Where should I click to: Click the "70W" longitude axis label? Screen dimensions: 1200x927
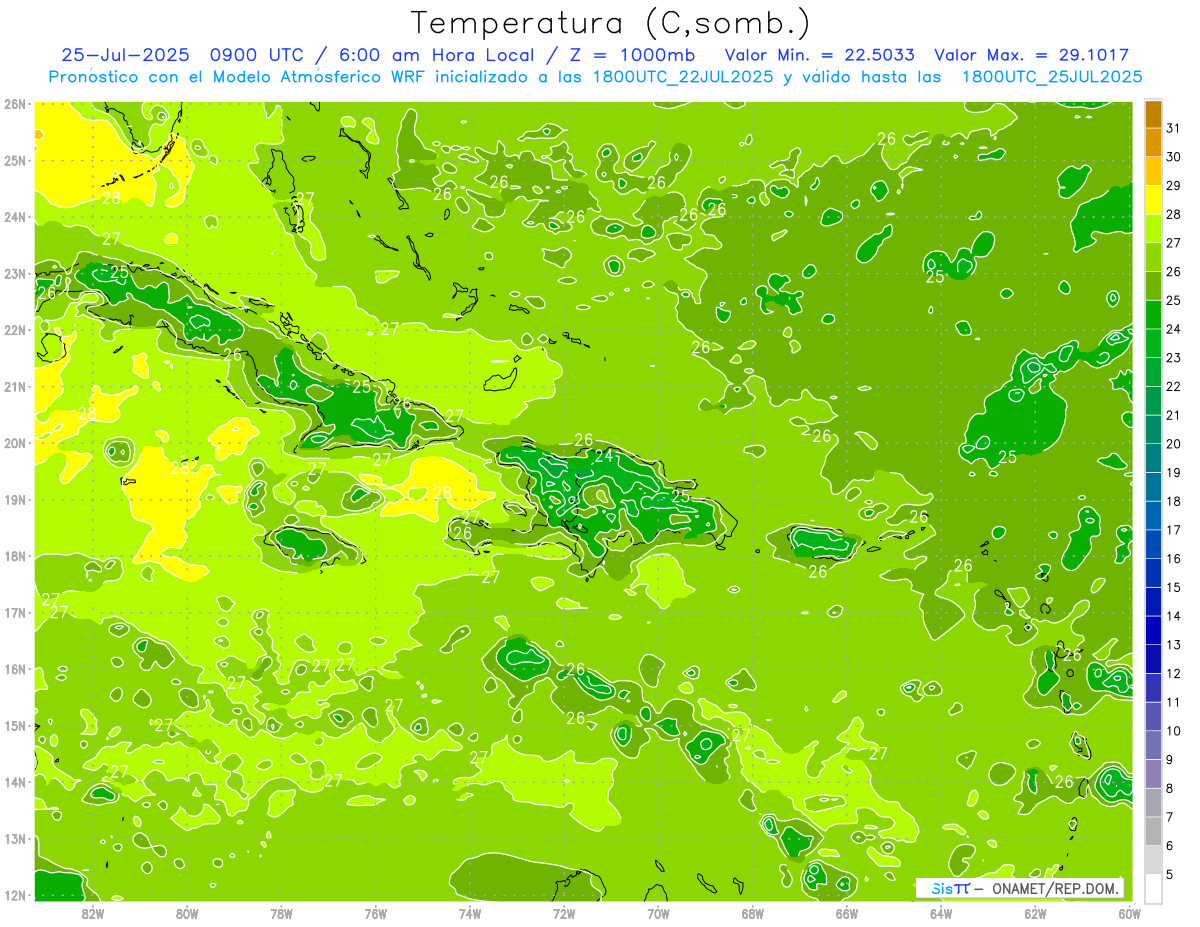point(658,913)
